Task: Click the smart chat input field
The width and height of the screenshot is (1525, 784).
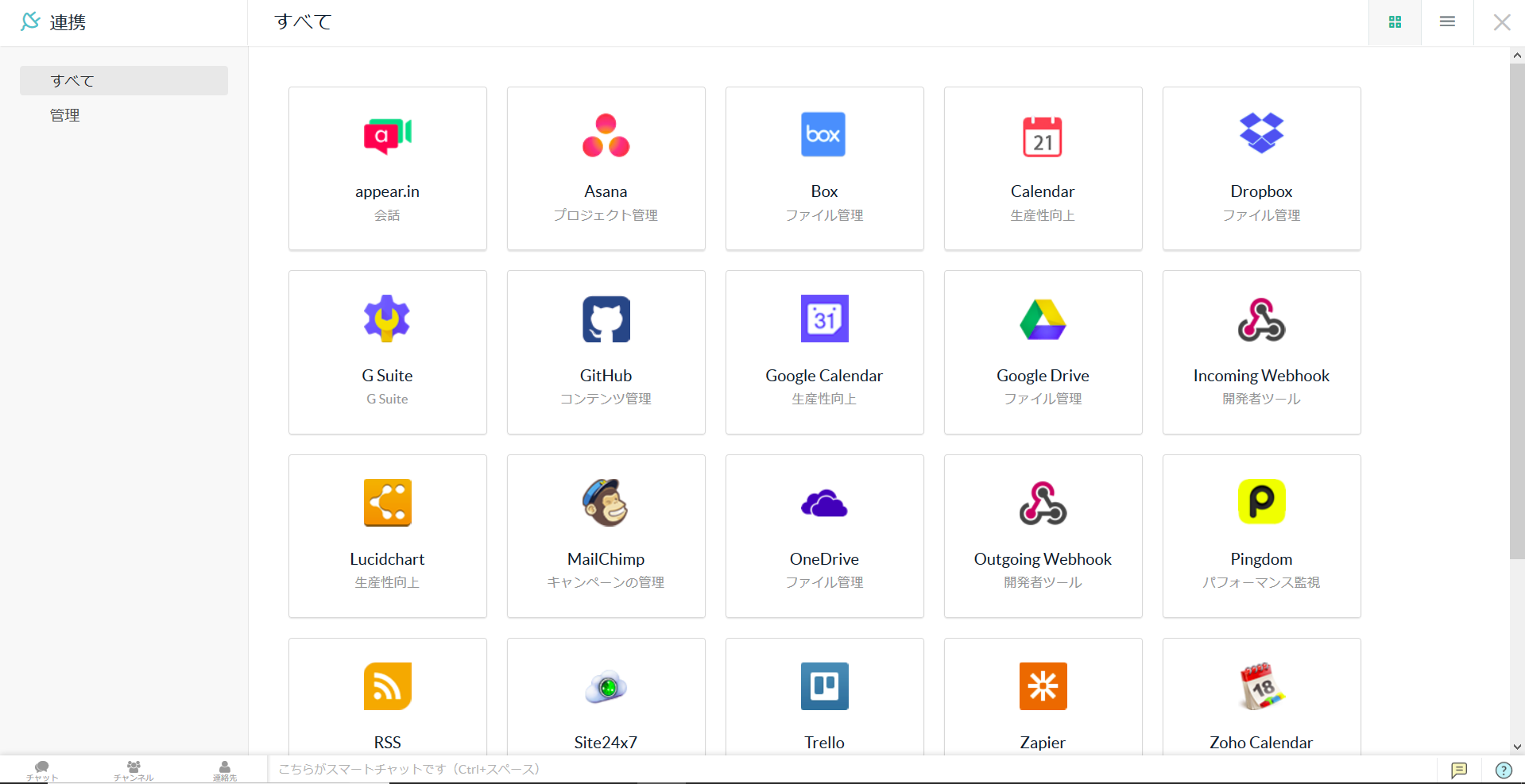Action: [x=850, y=769]
